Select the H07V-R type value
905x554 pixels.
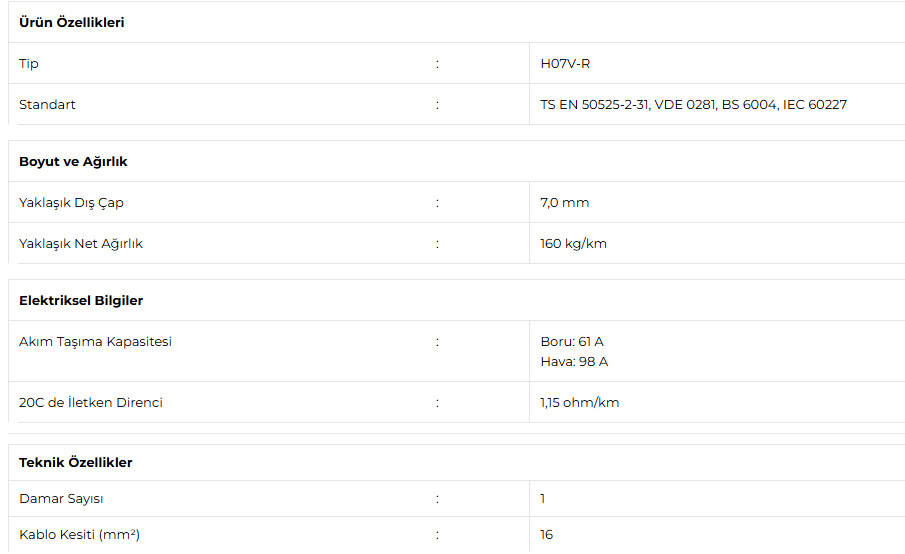[x=565, y=63]
